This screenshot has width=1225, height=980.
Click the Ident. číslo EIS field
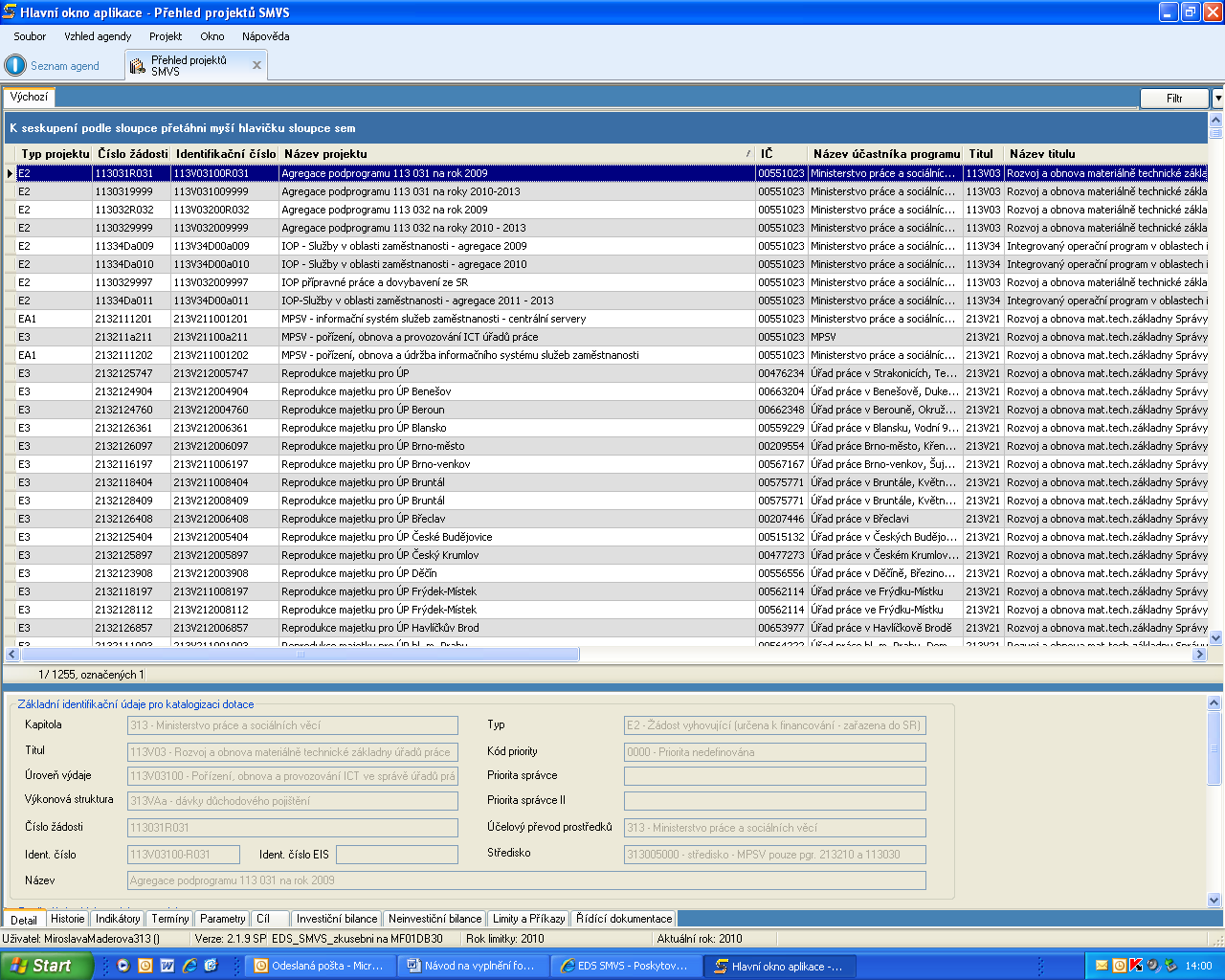[397, 855]
